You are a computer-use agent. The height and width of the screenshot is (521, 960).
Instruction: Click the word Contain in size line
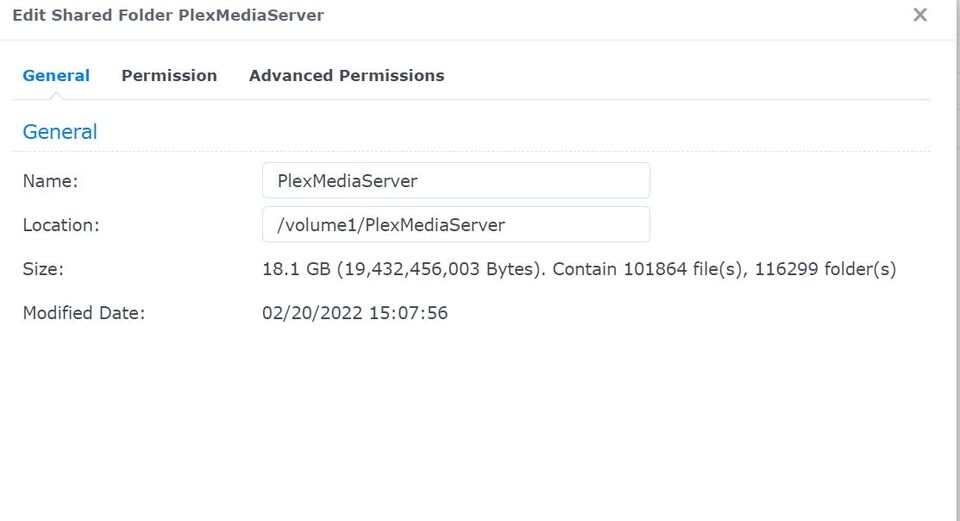tap(585, 269)
